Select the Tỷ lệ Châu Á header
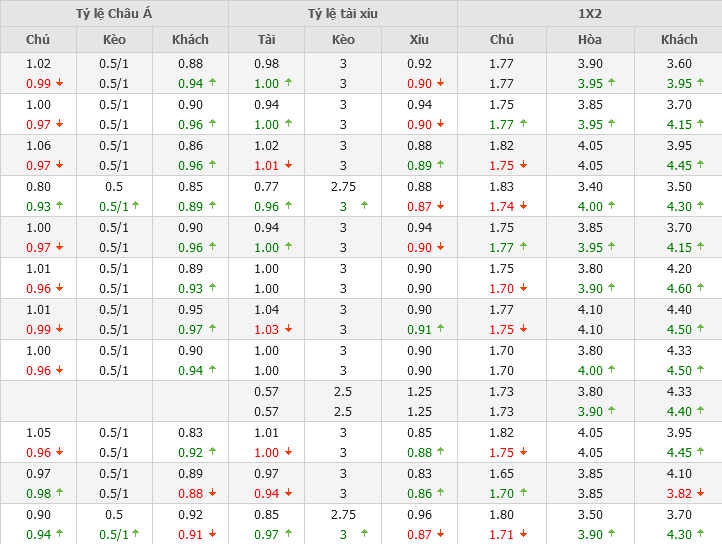Screen dimensions: 722x544 coord(114,14)
